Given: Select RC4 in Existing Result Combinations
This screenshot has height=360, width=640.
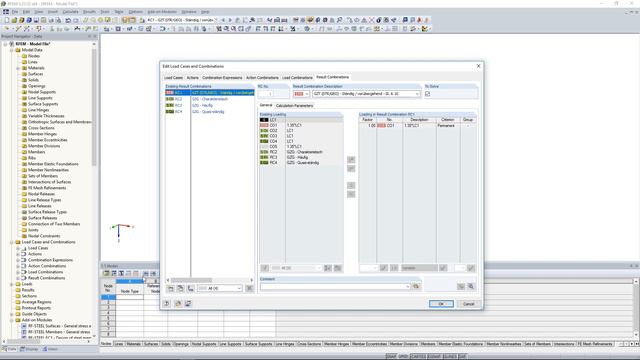Looking at the screenshot, I should (x=209, y=111).
